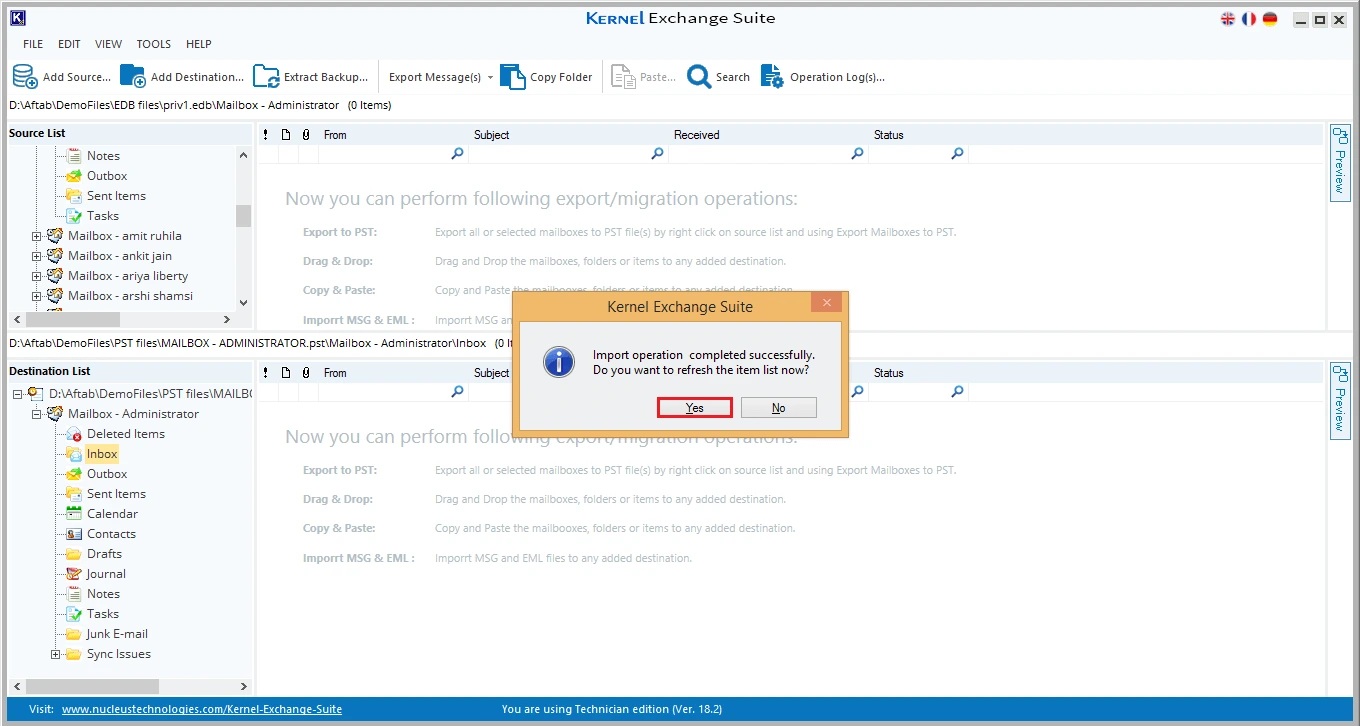The width and height of the screenshot is (1360, 726).
Task: Select Outbox in Destination List
Action: 107,474
